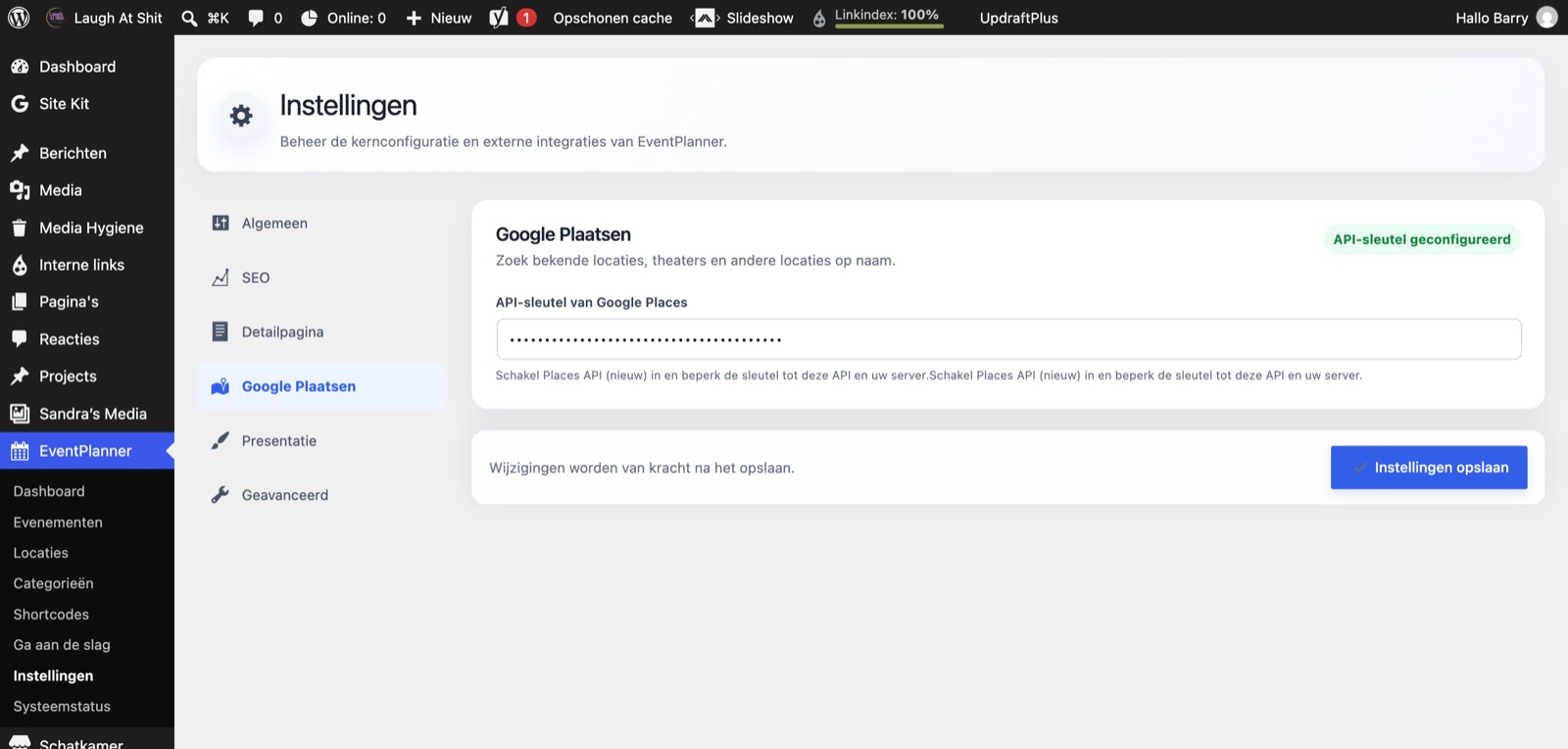1568x749 pixels.
Task: Open Categorieën in EventPlanner submenu
Action: click(x=54, y=583)
